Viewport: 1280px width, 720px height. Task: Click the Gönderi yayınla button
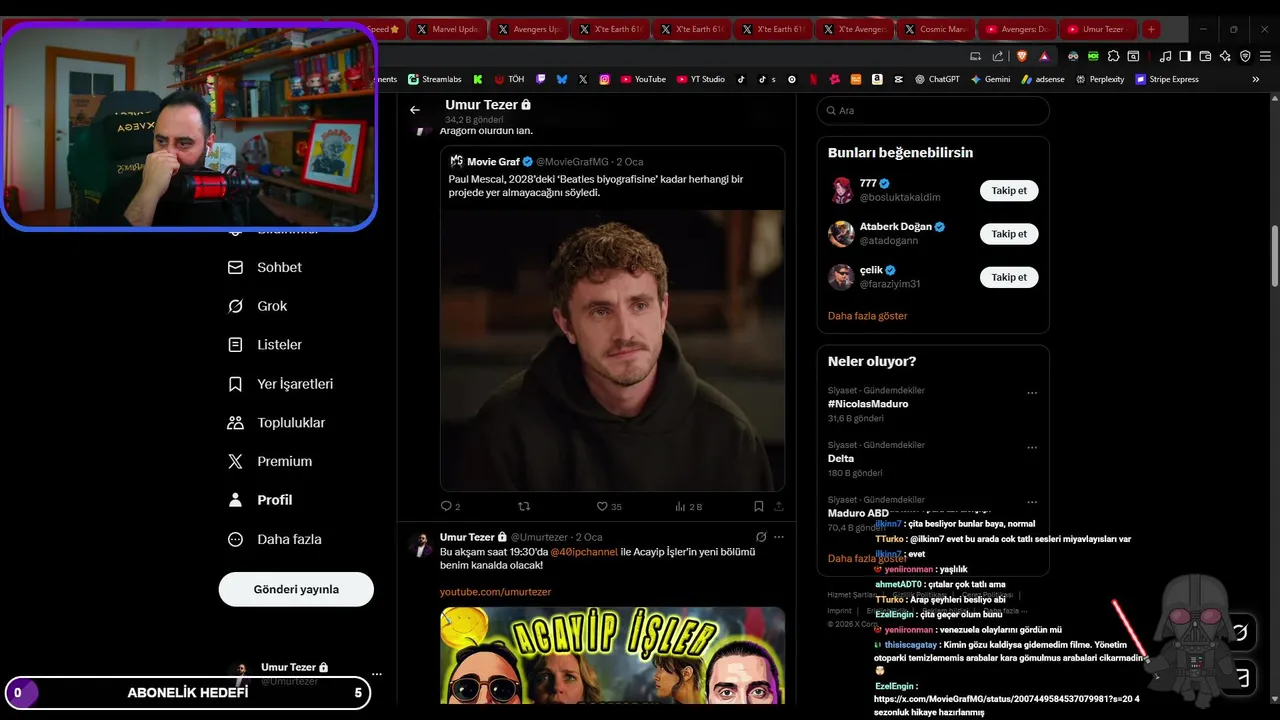click(296, 589)
